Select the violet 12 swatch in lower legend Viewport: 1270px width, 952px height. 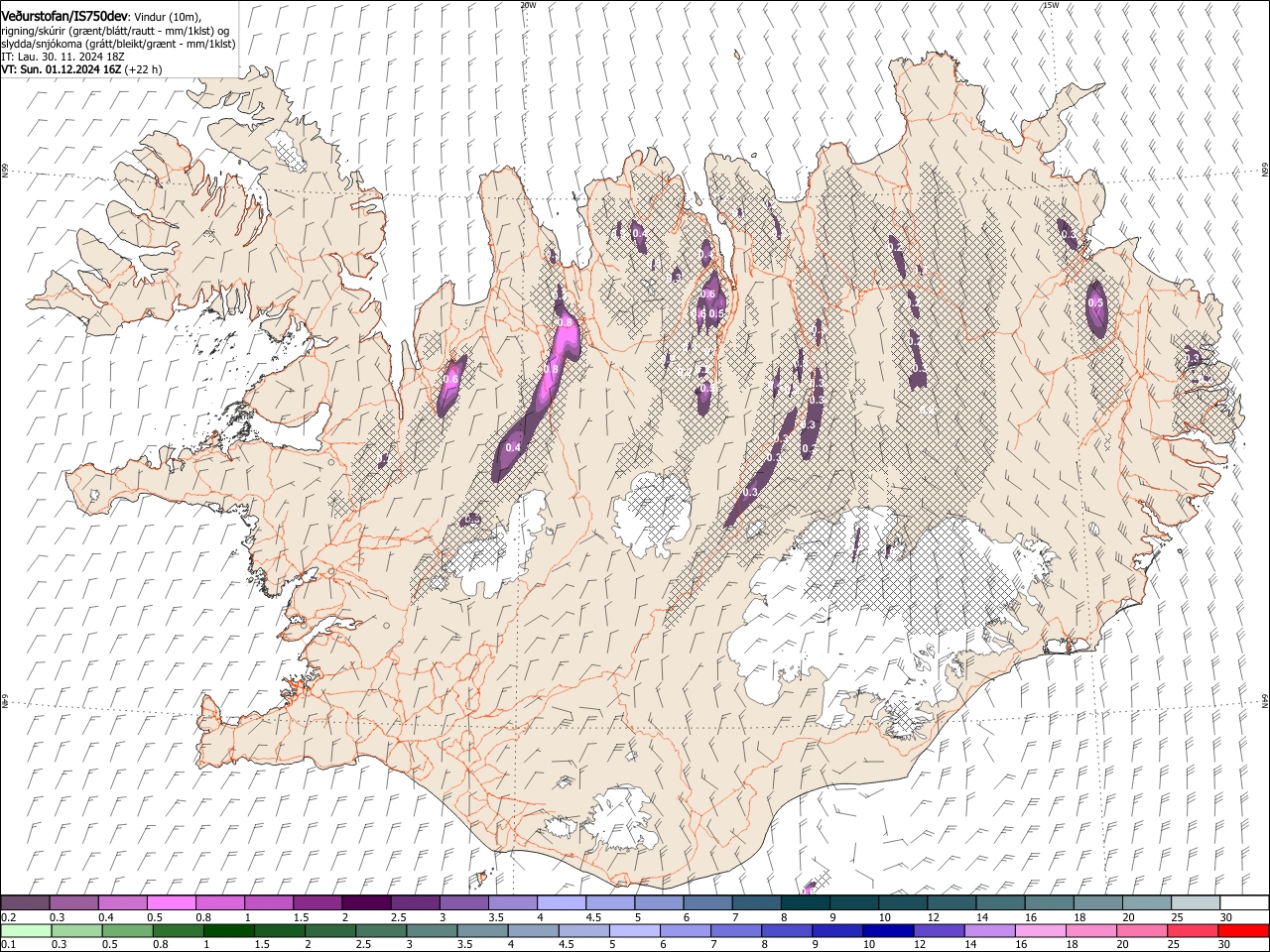(x=938, y=931)
